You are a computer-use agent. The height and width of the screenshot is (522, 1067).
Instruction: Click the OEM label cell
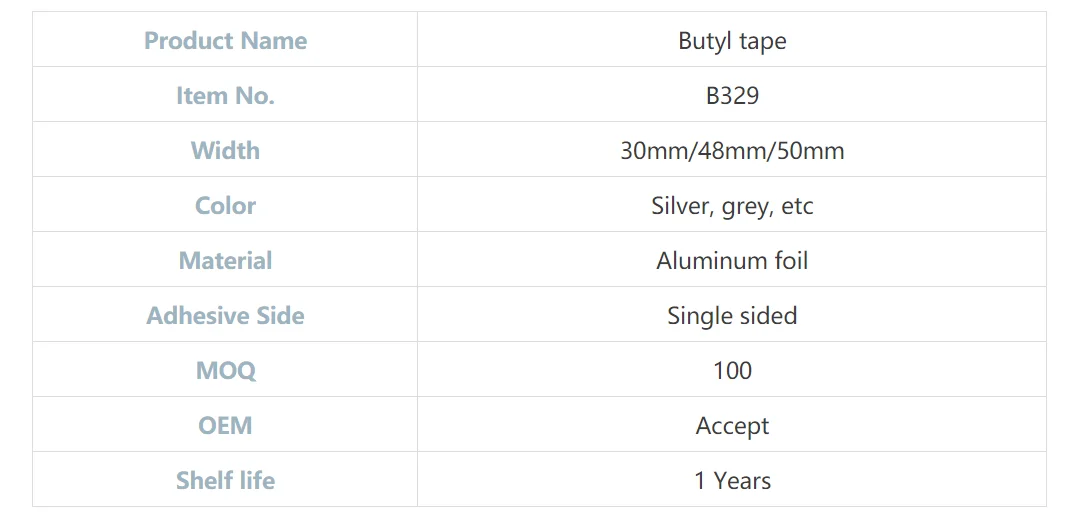(x=225, y=426)
